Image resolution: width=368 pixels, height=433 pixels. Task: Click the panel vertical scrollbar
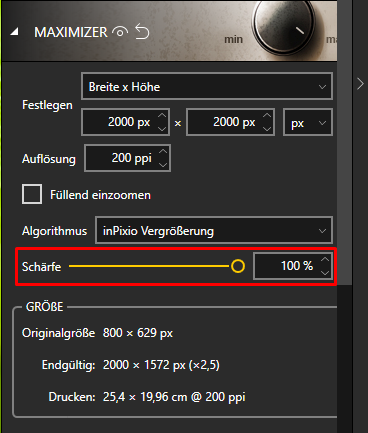click(x=345, y=143)
